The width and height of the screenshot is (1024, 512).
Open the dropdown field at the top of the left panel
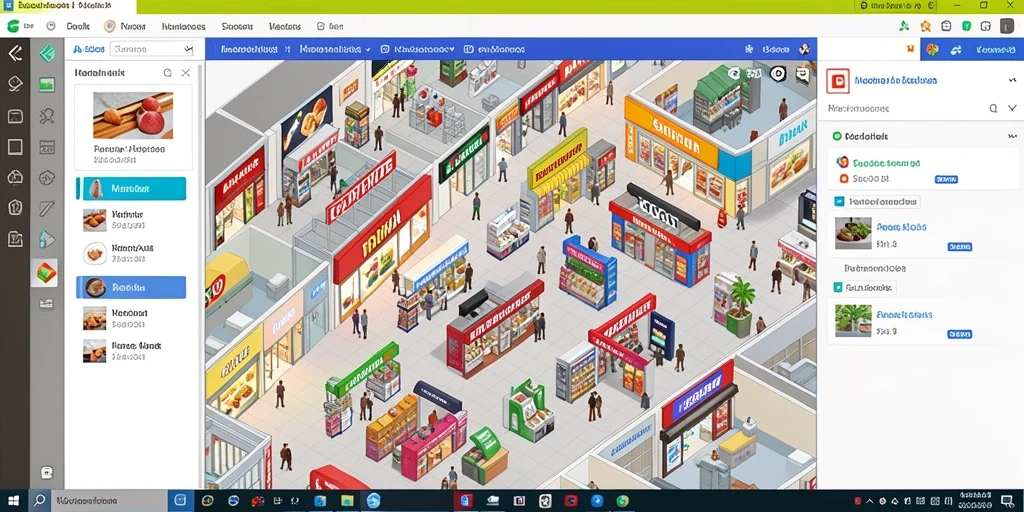(x=153, y=49)
